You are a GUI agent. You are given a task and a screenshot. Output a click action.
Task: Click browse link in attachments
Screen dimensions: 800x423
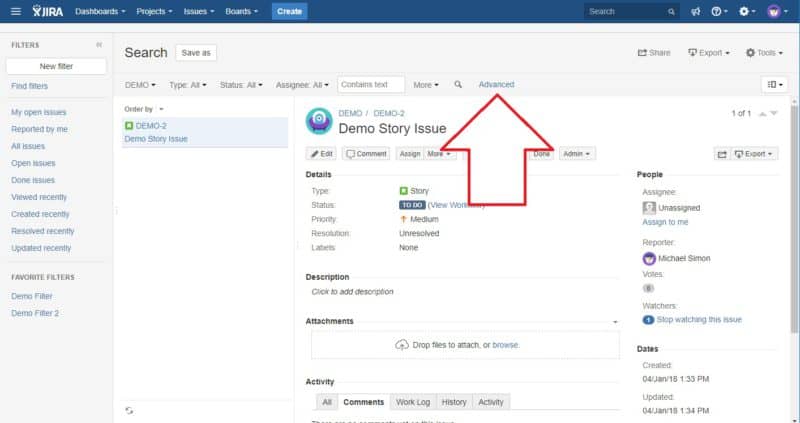(x=505, y=345)
